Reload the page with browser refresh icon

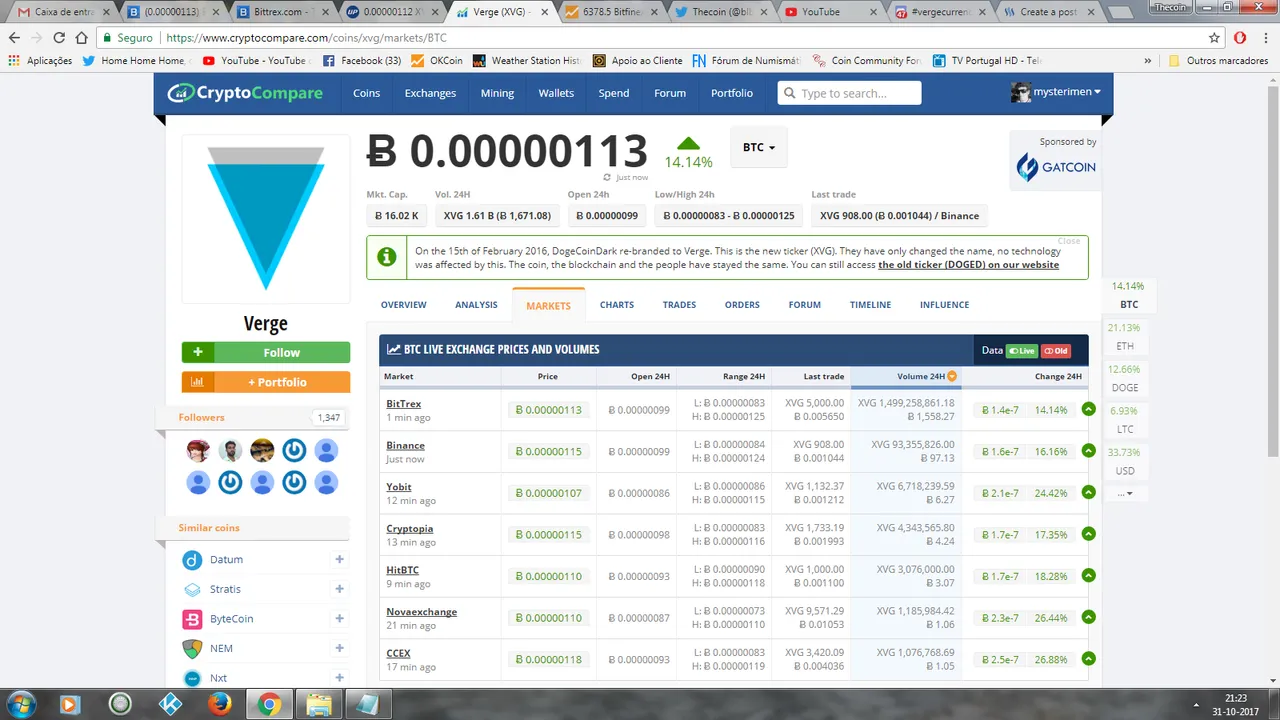click(x=59, y=37)
